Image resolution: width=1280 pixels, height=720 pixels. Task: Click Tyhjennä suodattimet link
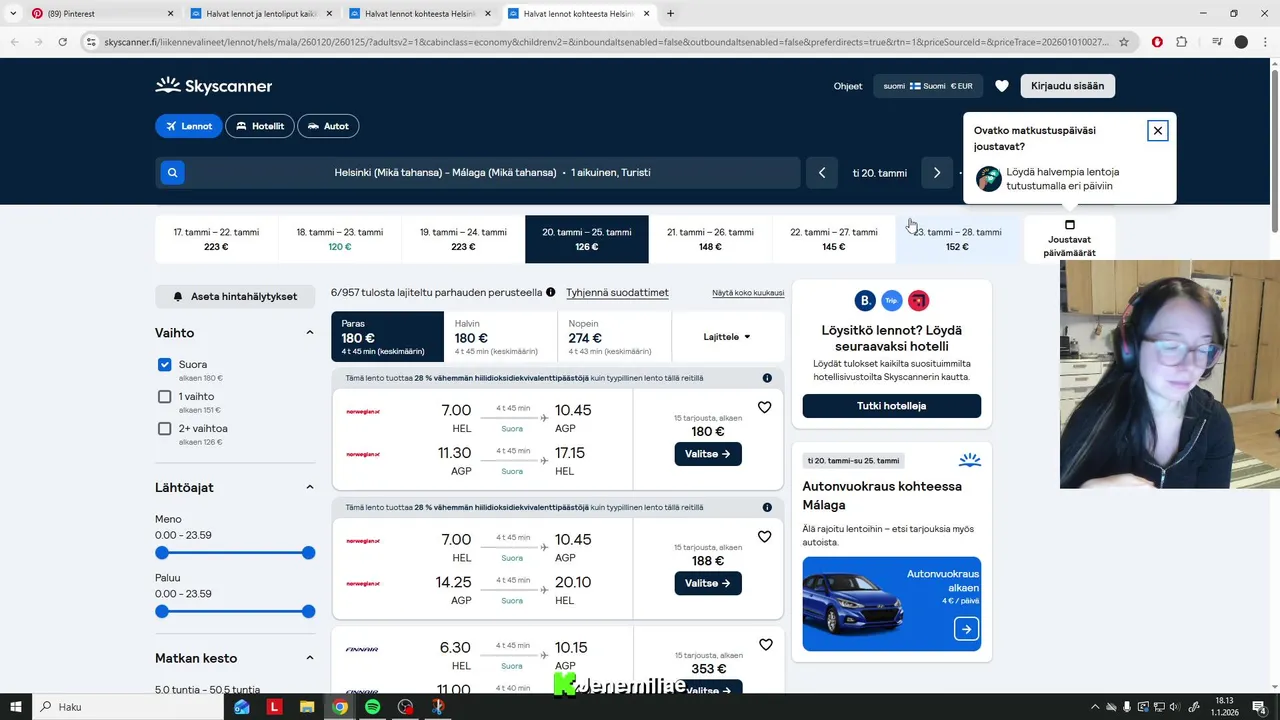coord(617,293)
